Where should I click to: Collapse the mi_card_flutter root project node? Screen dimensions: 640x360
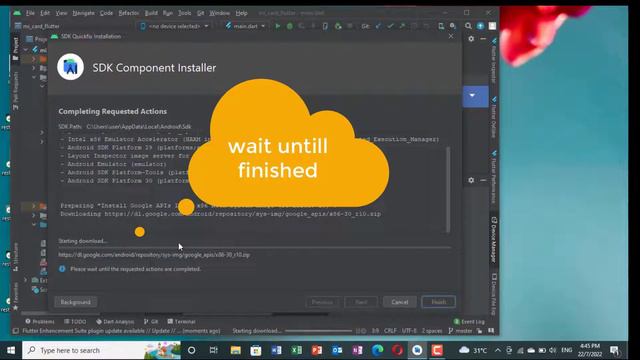(x=26, y=50)
